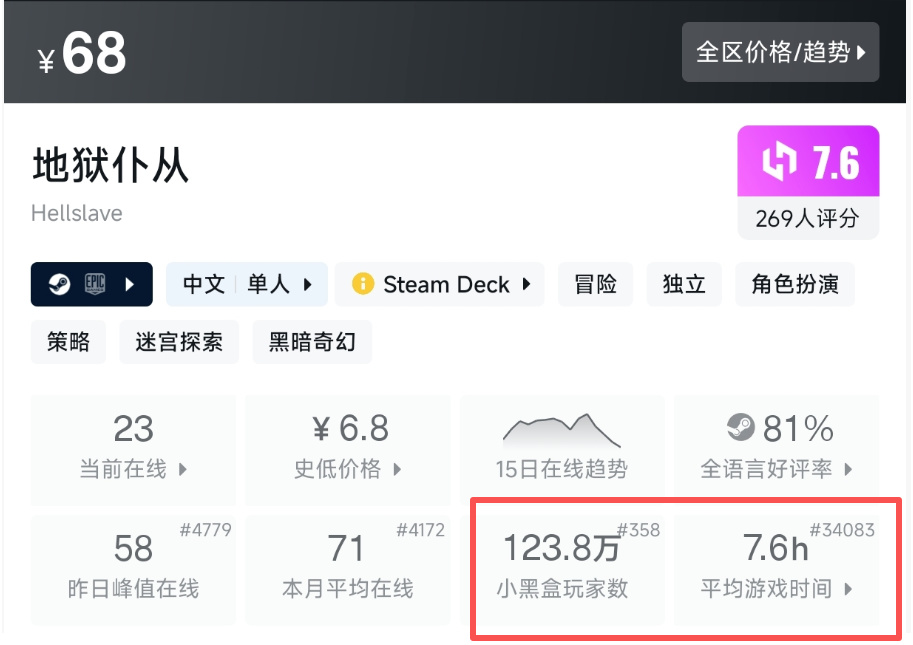This screenshot has width=913, height=645.
Task: Open 史低价格 lowest price details
Action: pos(348,449)
